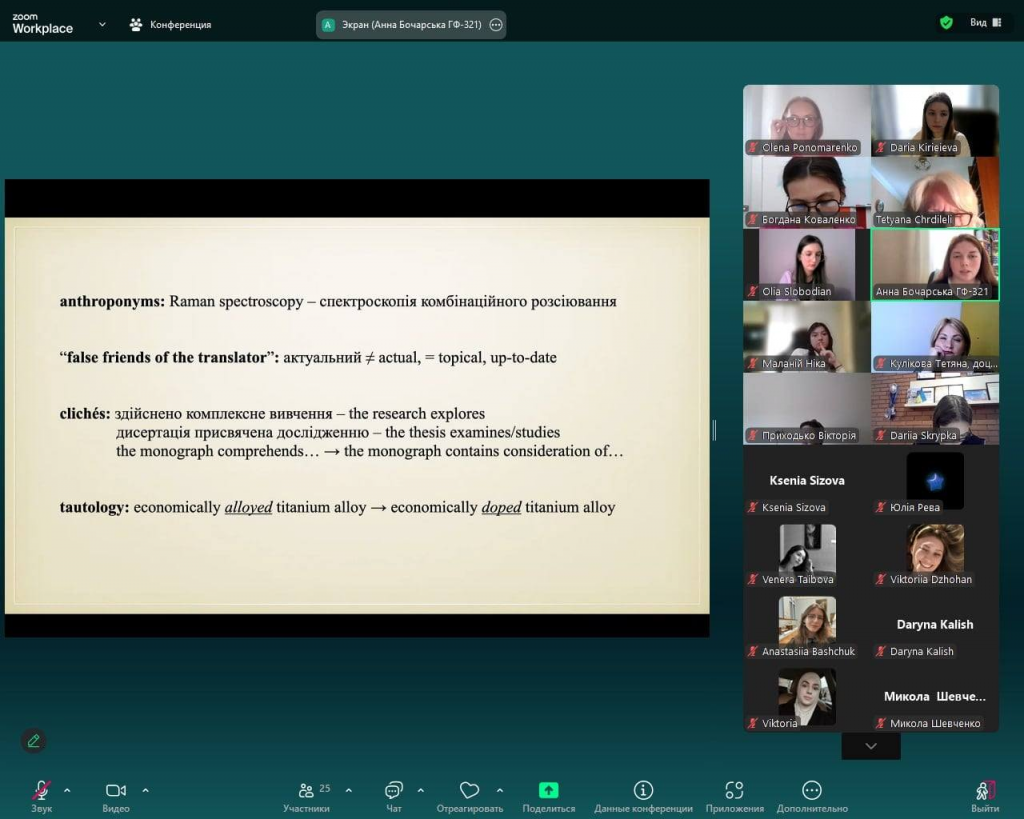Open the Приложения apps icon
The height and width of the screenshot is (819, 1024).
[x=734, y=791]
